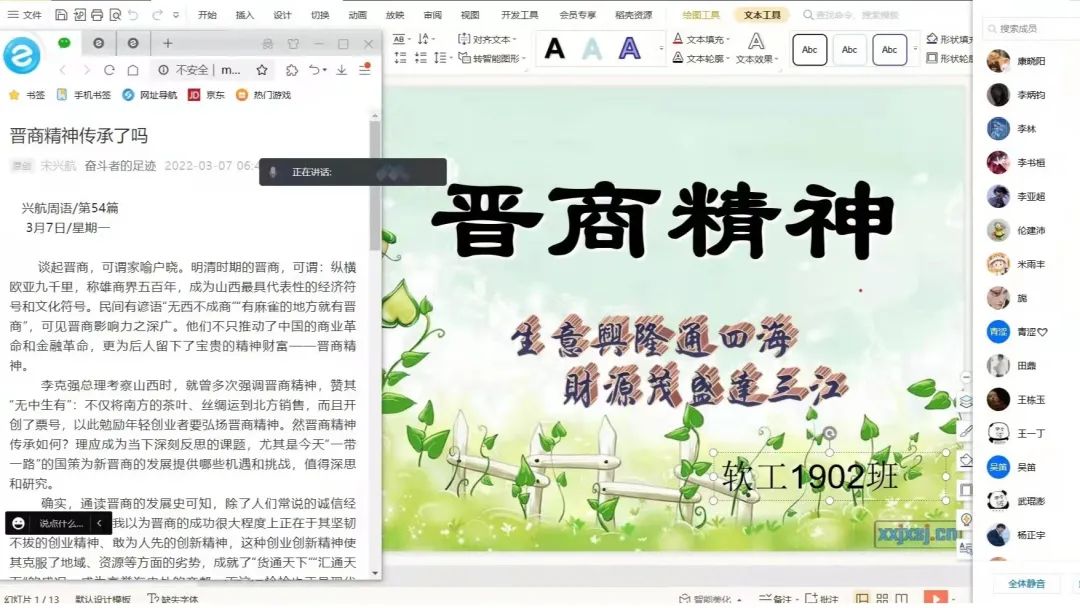Image resolution: width=1080 pixels, height=608 pixels.
Task: Click the 全体静音 mute all button
Action: [1026, 584]
